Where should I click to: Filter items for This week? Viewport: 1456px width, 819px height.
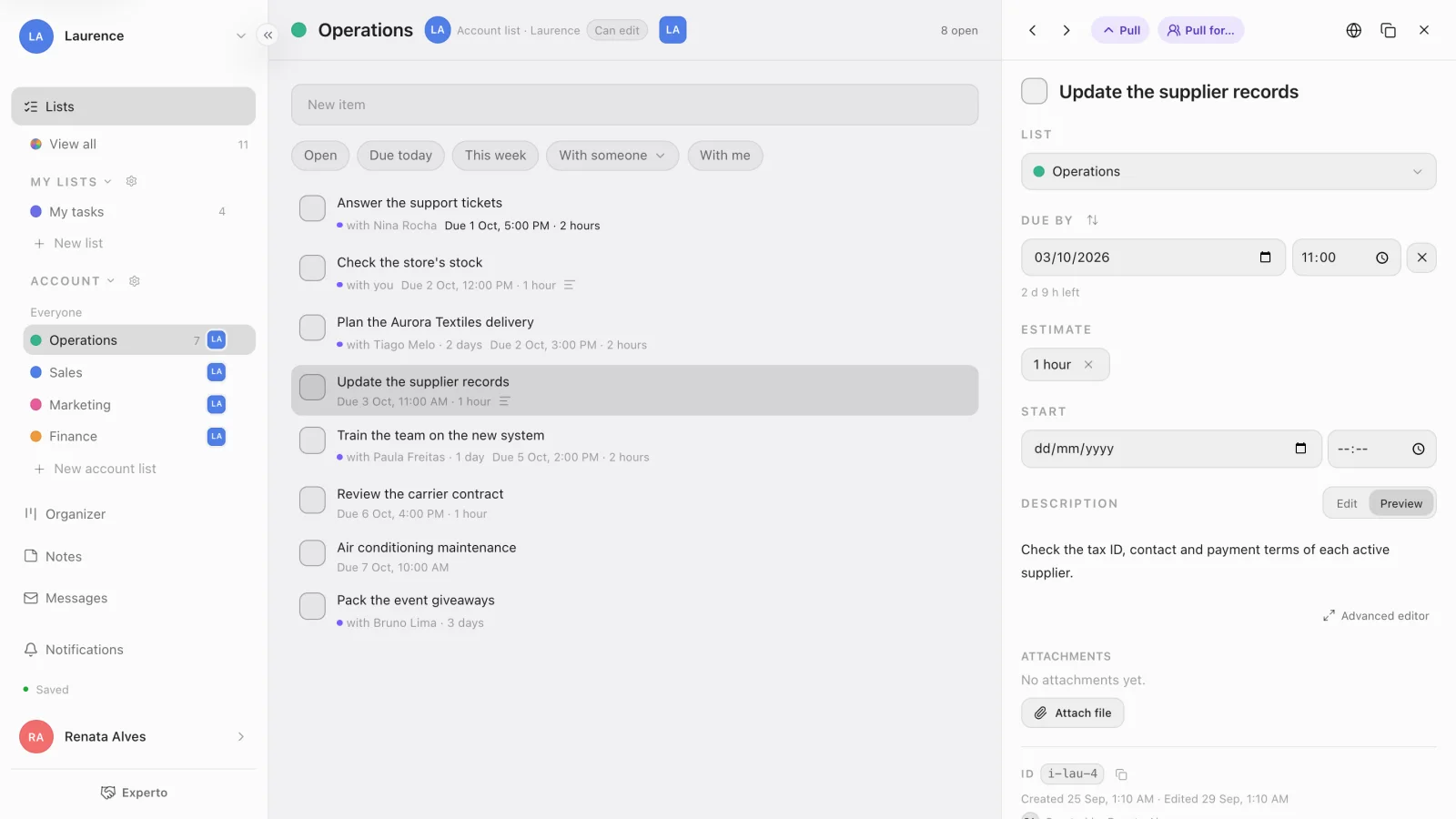pos(495,156)
